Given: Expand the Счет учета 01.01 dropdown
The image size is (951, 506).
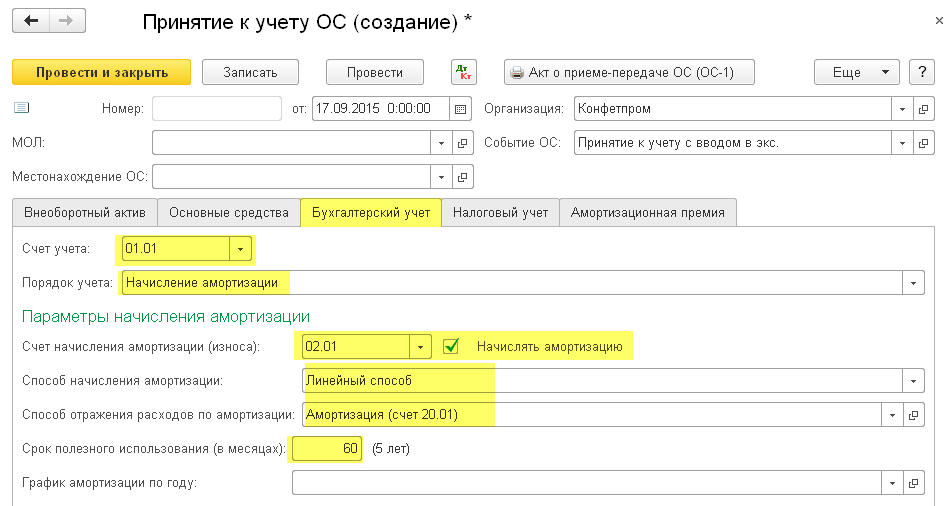Looking at the screenshot, I should (x=241, y=248).
